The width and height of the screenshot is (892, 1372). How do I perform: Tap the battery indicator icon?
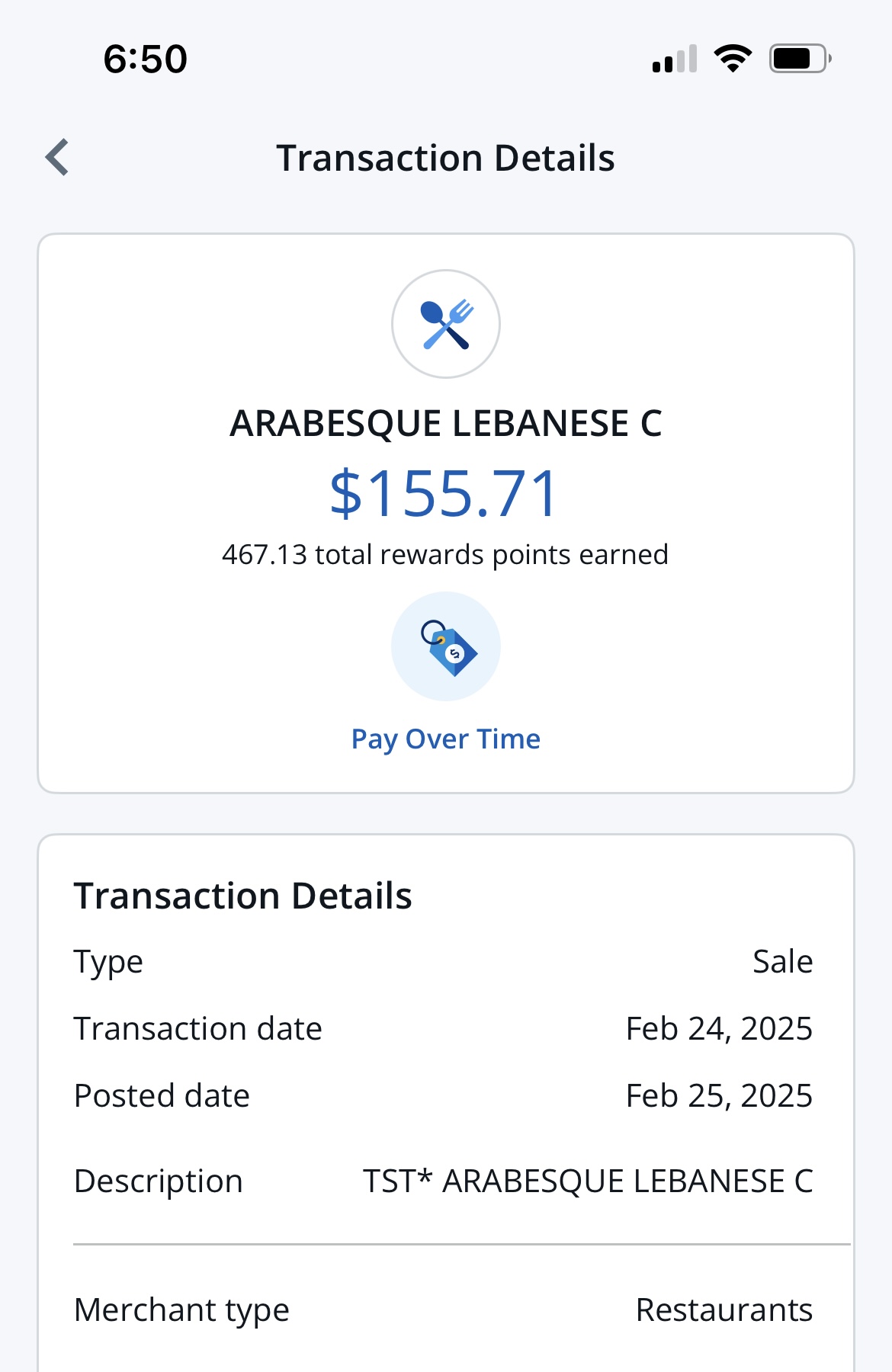coord(799,59)
